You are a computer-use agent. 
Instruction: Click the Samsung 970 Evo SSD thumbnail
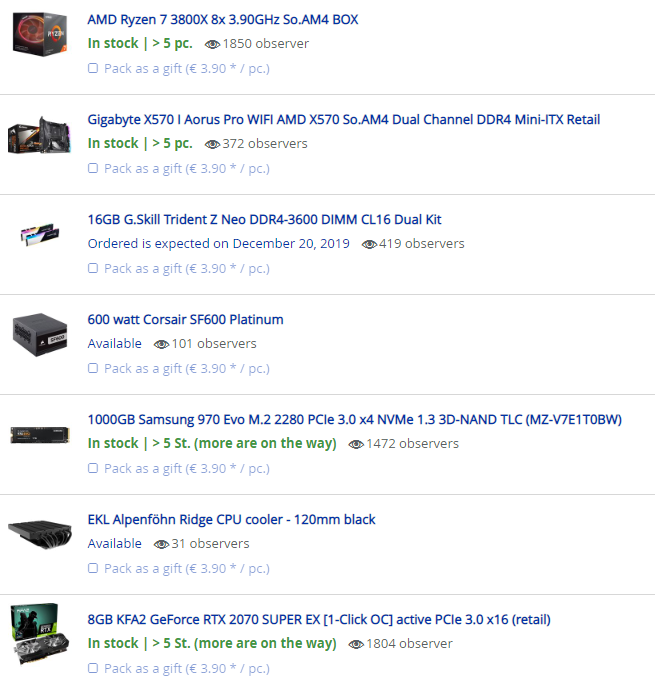[40, 435]
